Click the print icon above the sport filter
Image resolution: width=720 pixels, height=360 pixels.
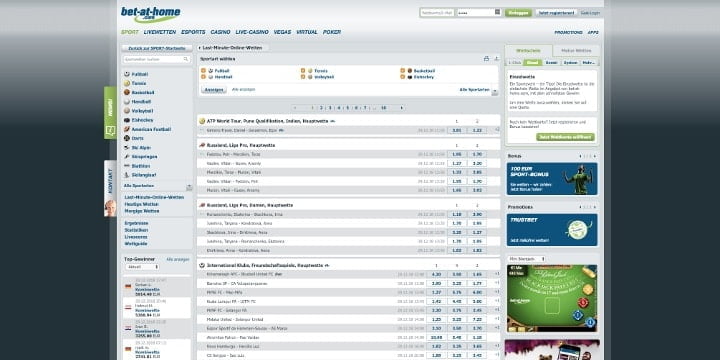point(486,59)
